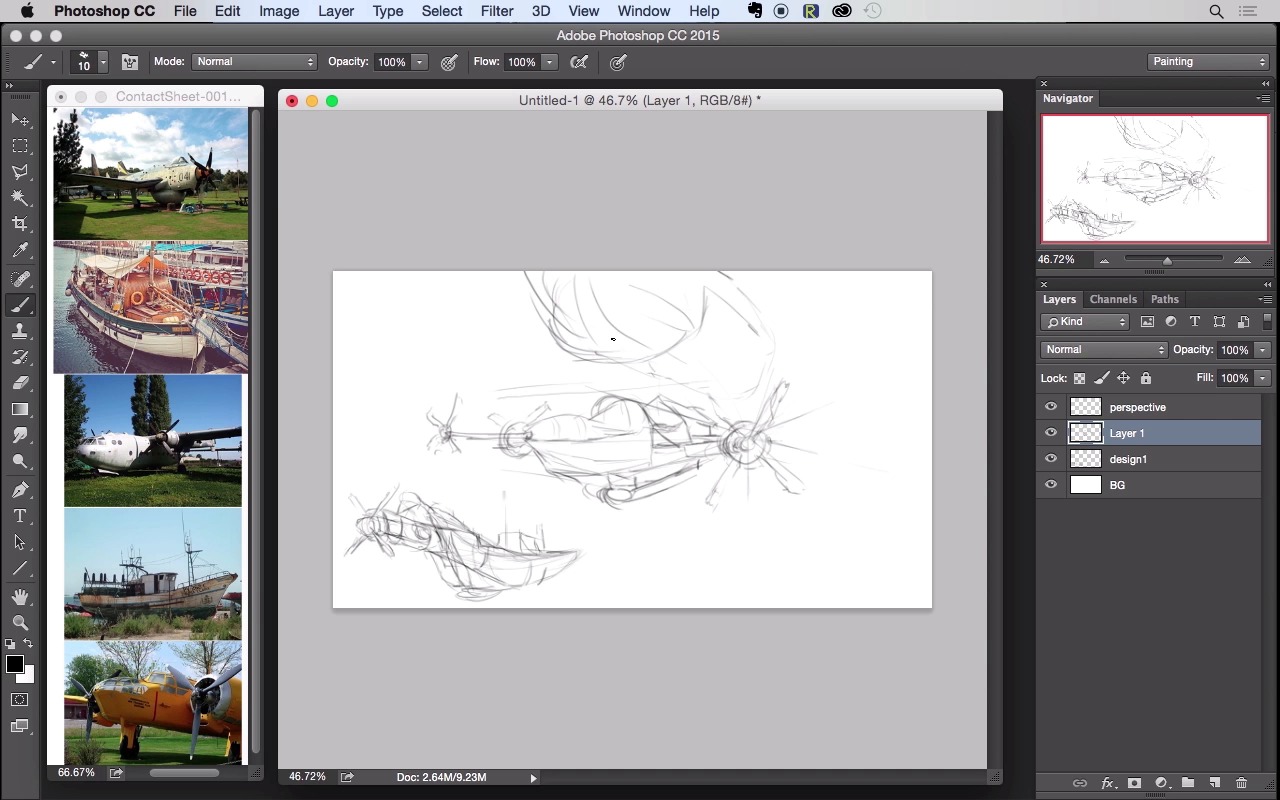Select the Move tool
Screen dimensions: 1280x800
pyautogui.click(x=20, y=120)
